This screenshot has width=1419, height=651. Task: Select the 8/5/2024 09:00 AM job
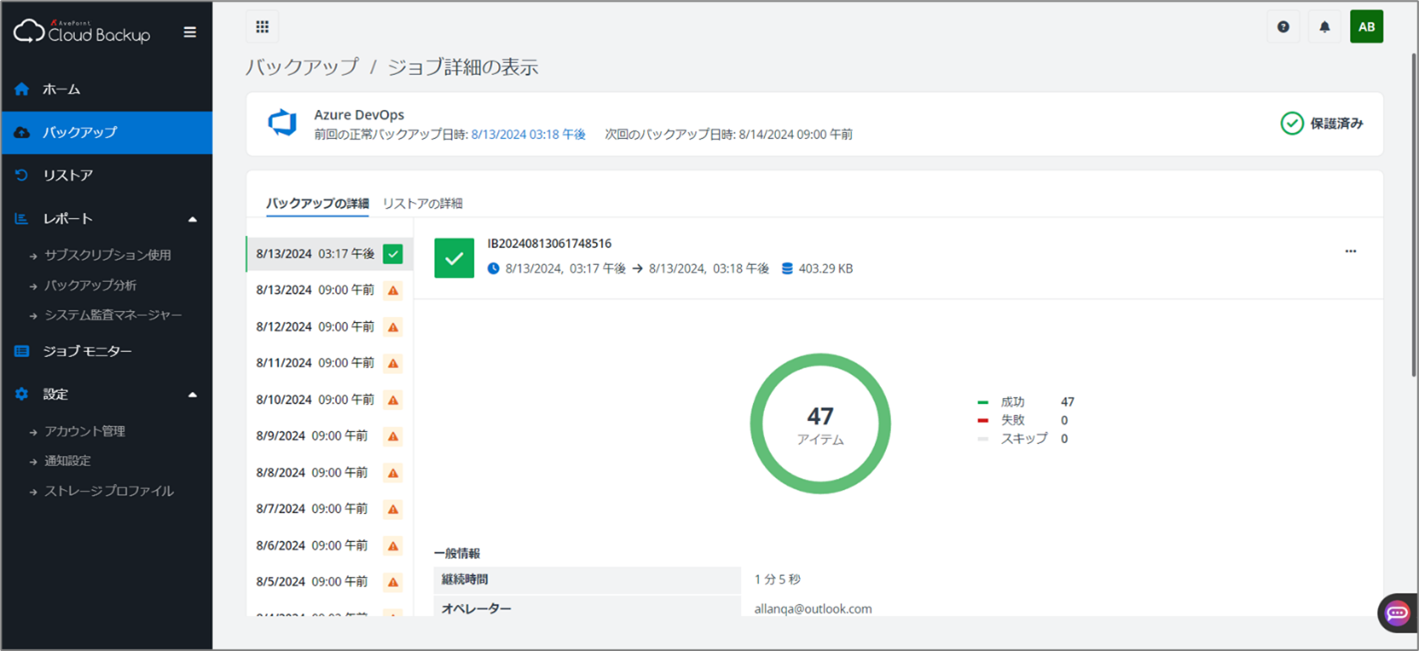pos(329,582)
